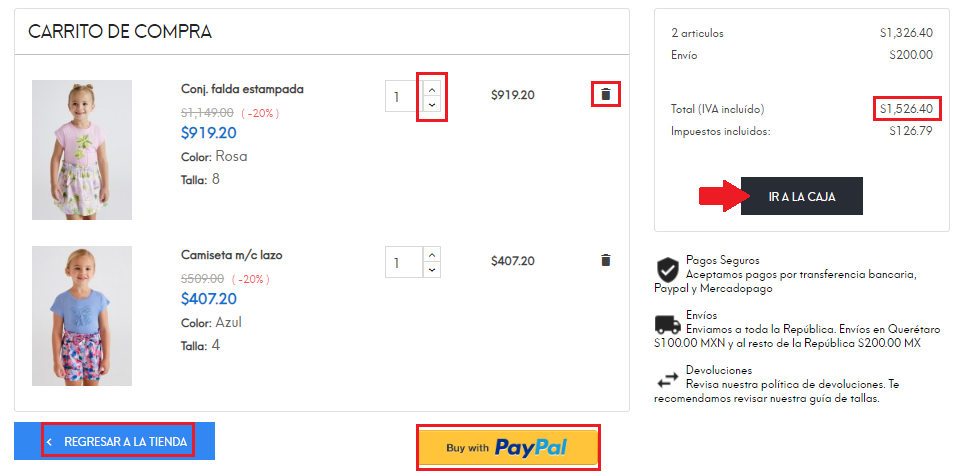Click the Envíos delivery truck icon
962x475 pixels.
667,324
